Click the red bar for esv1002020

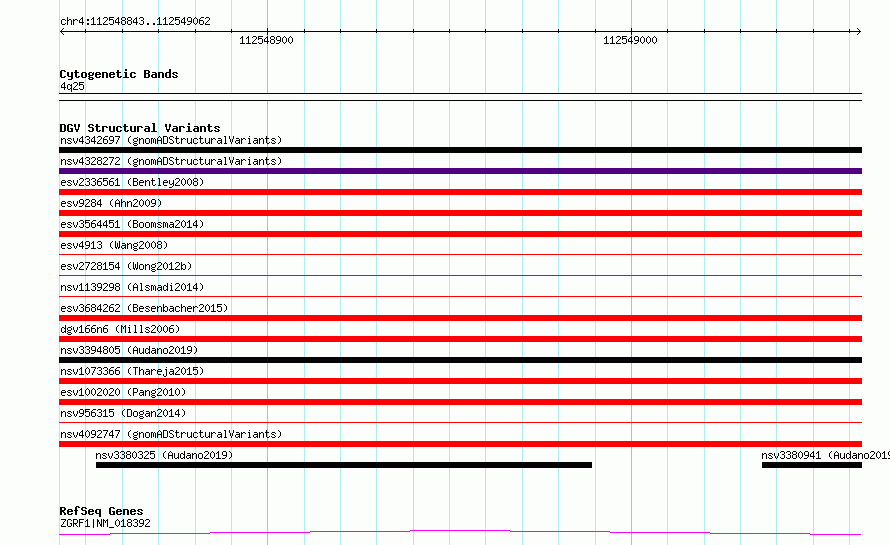point(460,402)
